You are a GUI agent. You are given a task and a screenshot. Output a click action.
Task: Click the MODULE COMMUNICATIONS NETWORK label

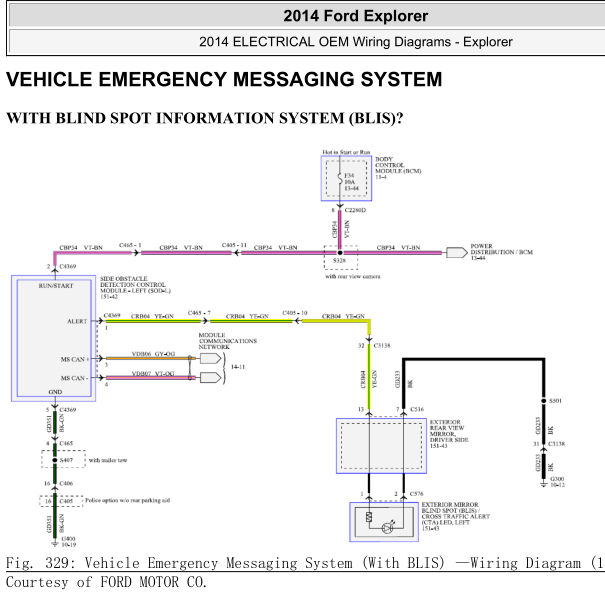click(228, 341)
